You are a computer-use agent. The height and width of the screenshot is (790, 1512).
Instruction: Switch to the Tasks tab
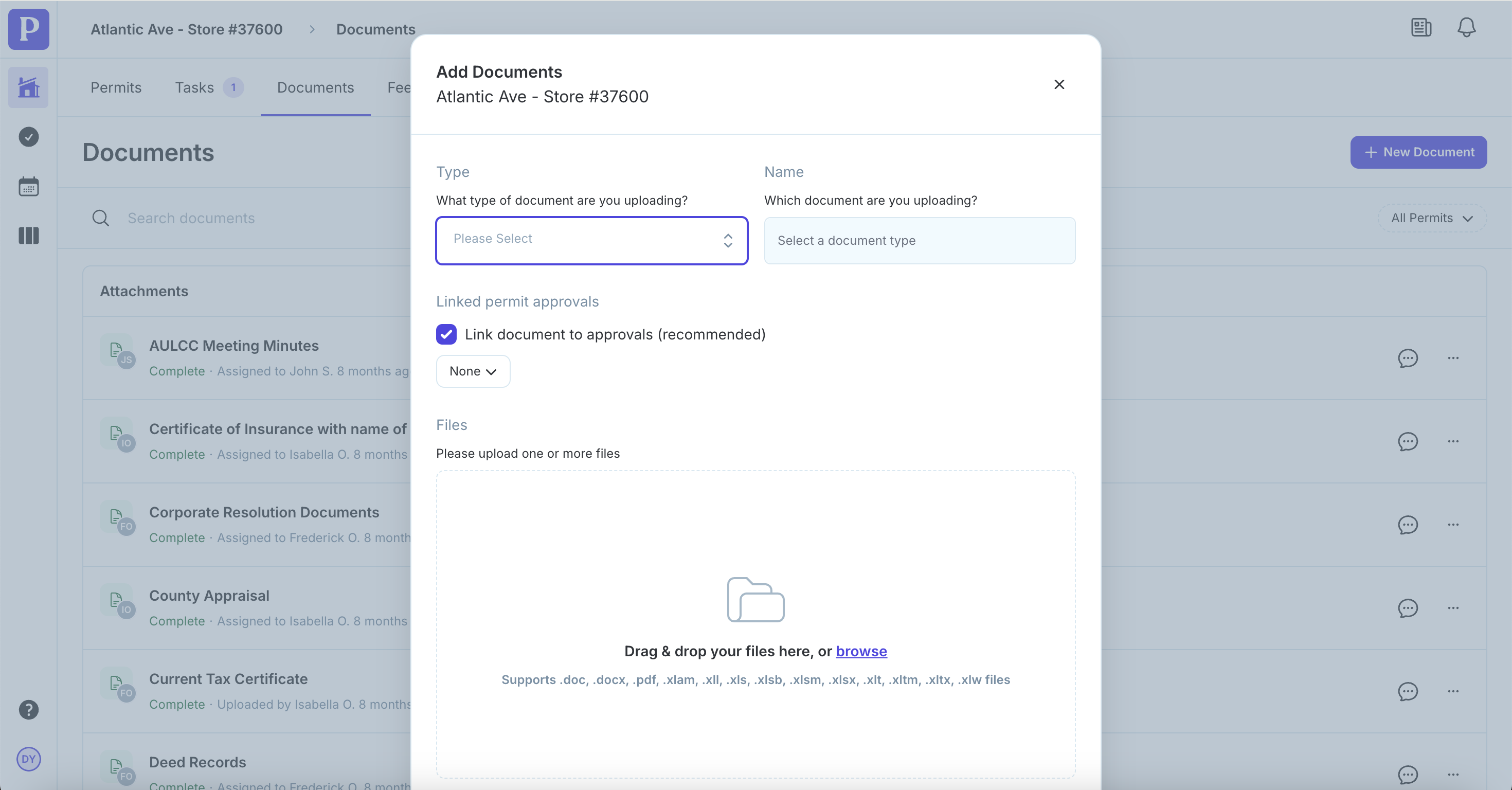(194, 87)
